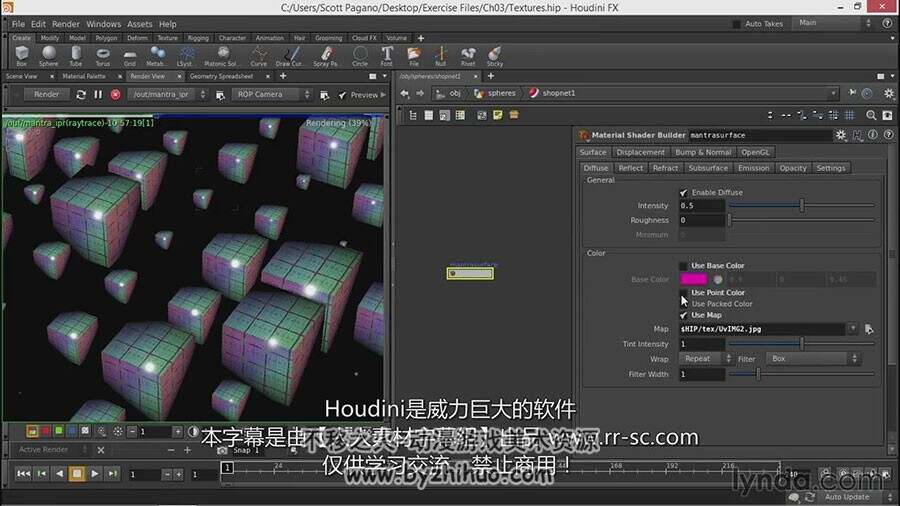The width and height of the screenshot is (900, 506).
Task: Click the magenta Base Color swatch
Action: [693, 279]
